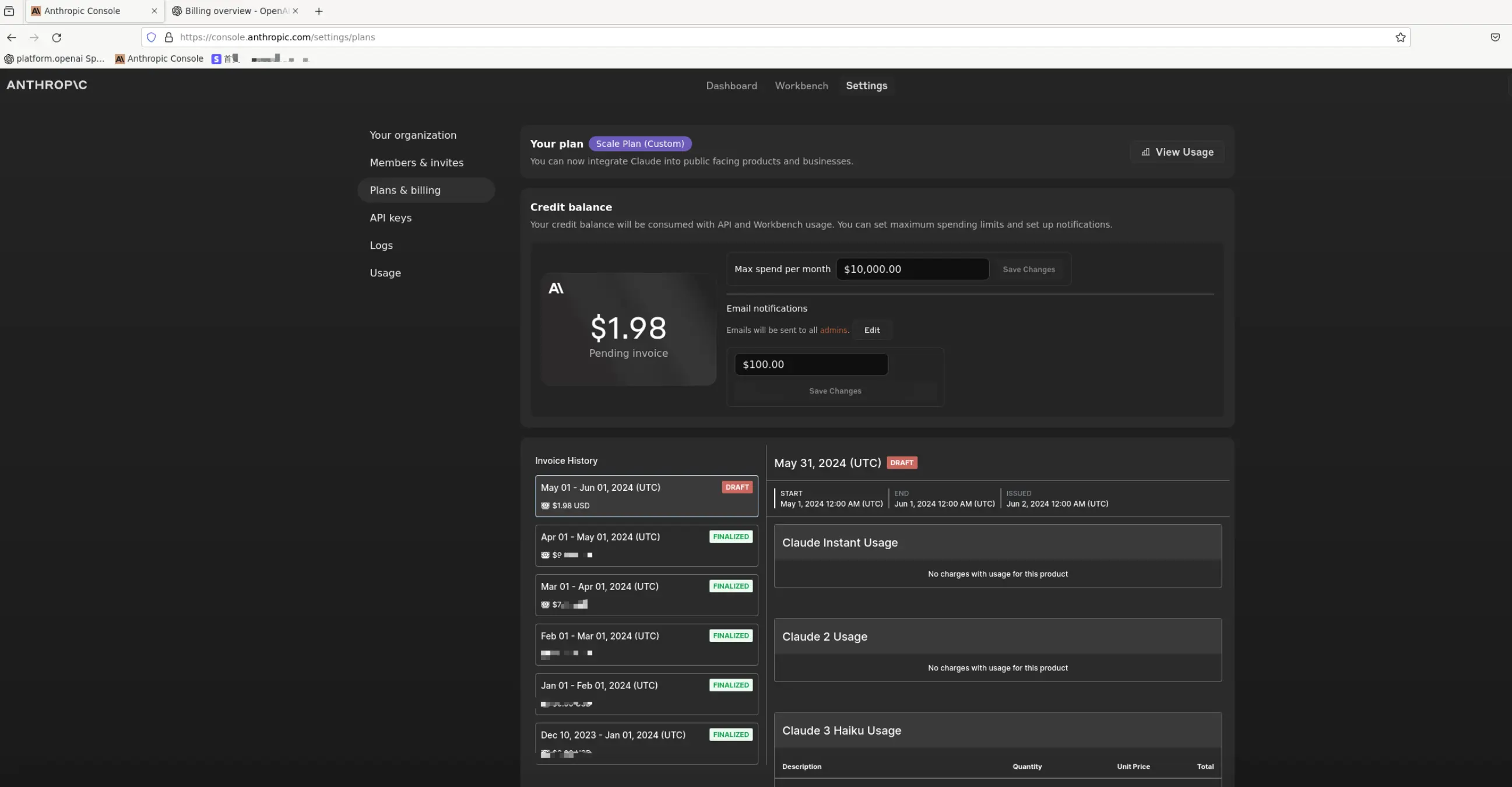Click the DRAFT badge beside May 31, 2024
Image resolution: width=1512 pixels, height=787 pixels.
coord(902,463)
